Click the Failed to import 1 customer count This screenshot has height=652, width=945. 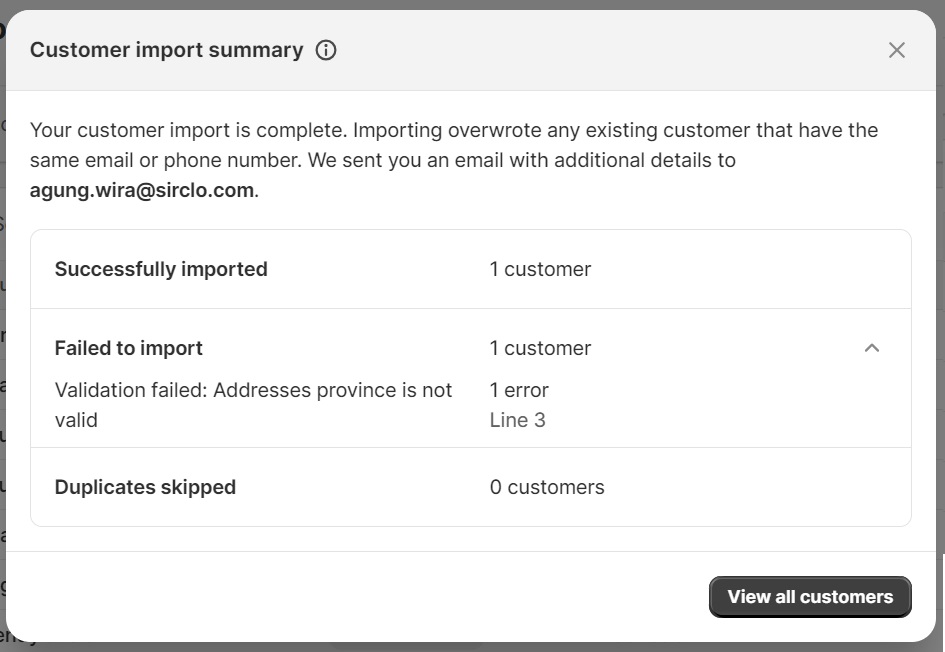pos(540,348)
